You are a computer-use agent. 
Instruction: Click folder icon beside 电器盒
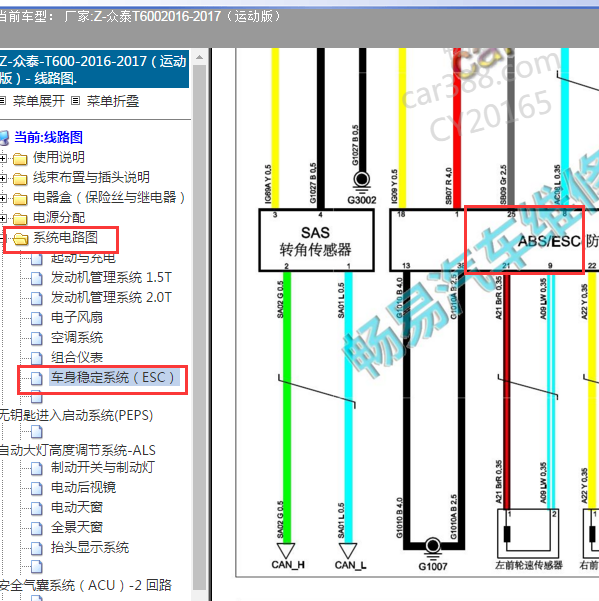click(x=20, y=199)
